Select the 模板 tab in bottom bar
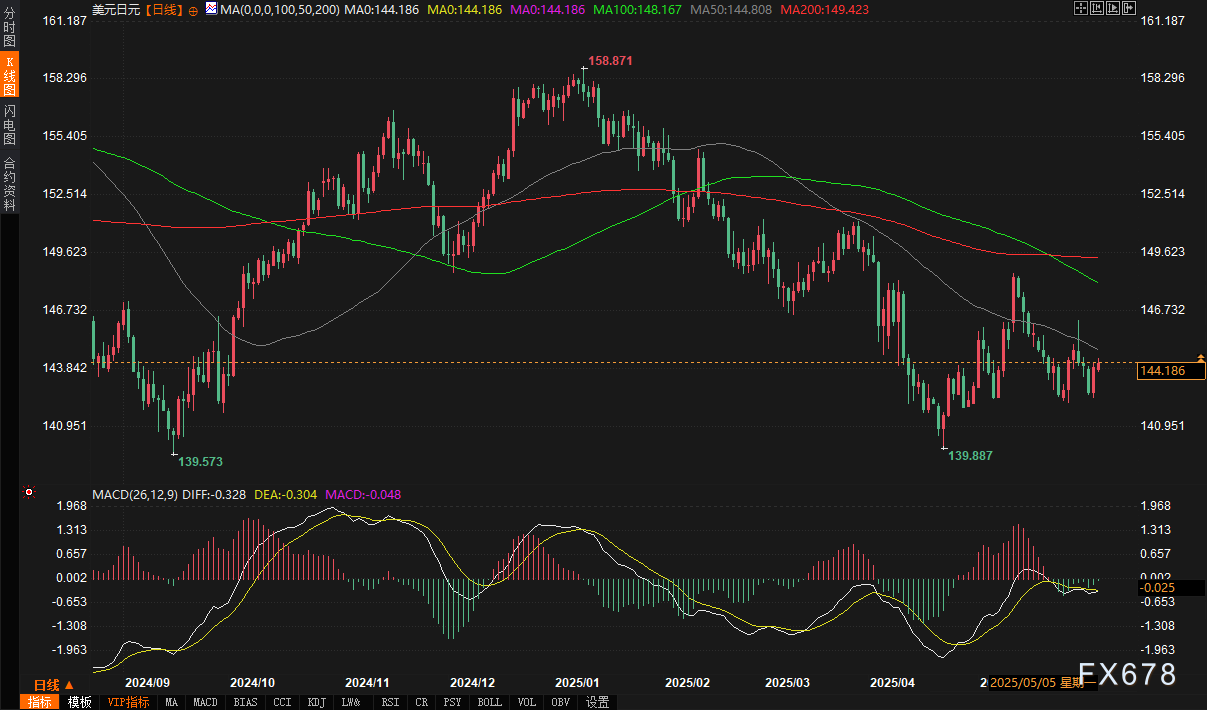Image resolution: width=1207 pixels, height=710 pixels. point(80,702)
